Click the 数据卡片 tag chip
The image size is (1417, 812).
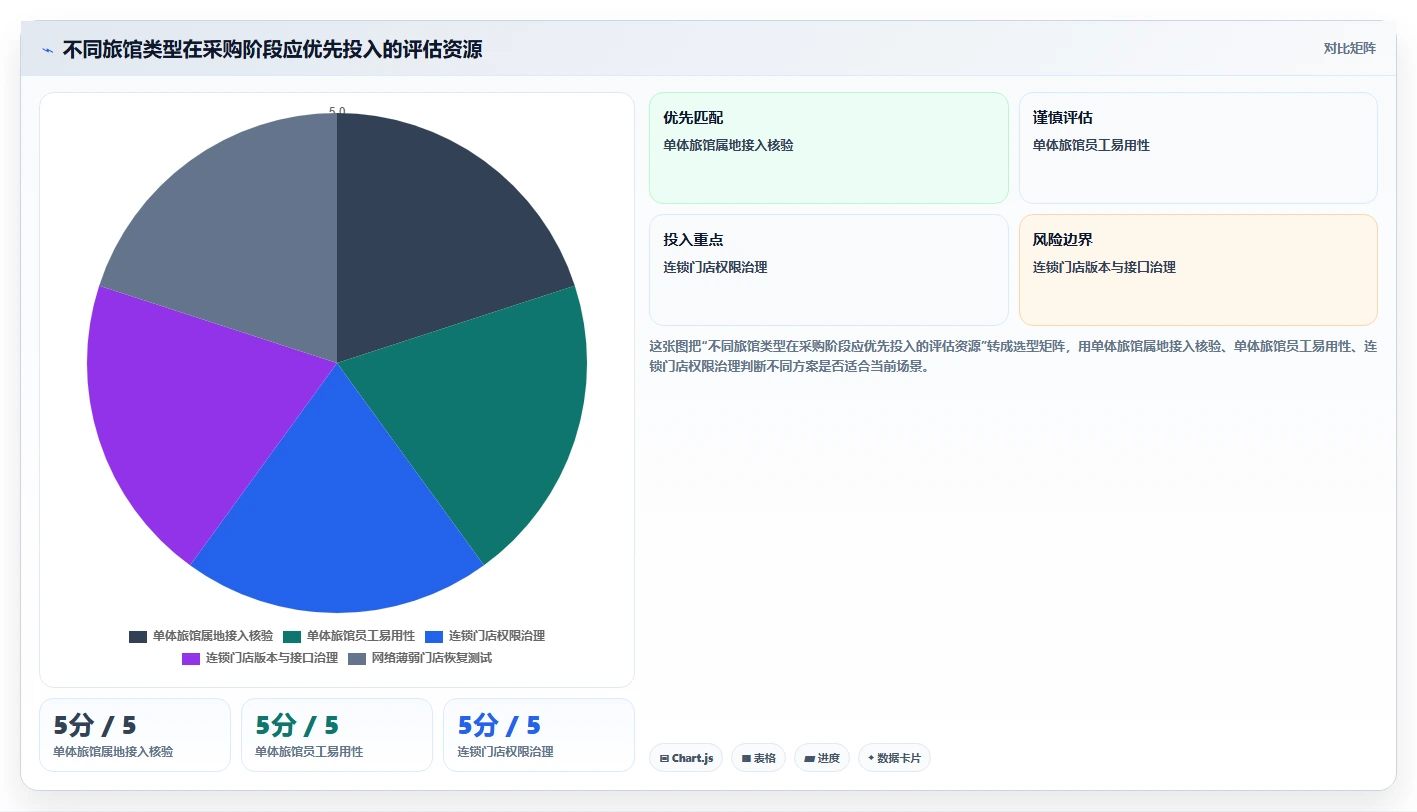click(x=894, y=758)
